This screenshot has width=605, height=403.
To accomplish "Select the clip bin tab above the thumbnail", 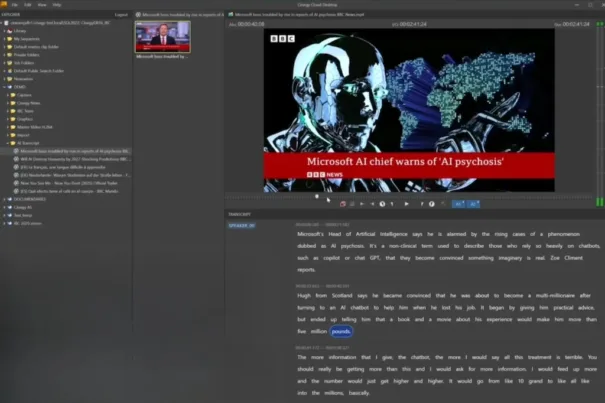I will pos(179,15).
